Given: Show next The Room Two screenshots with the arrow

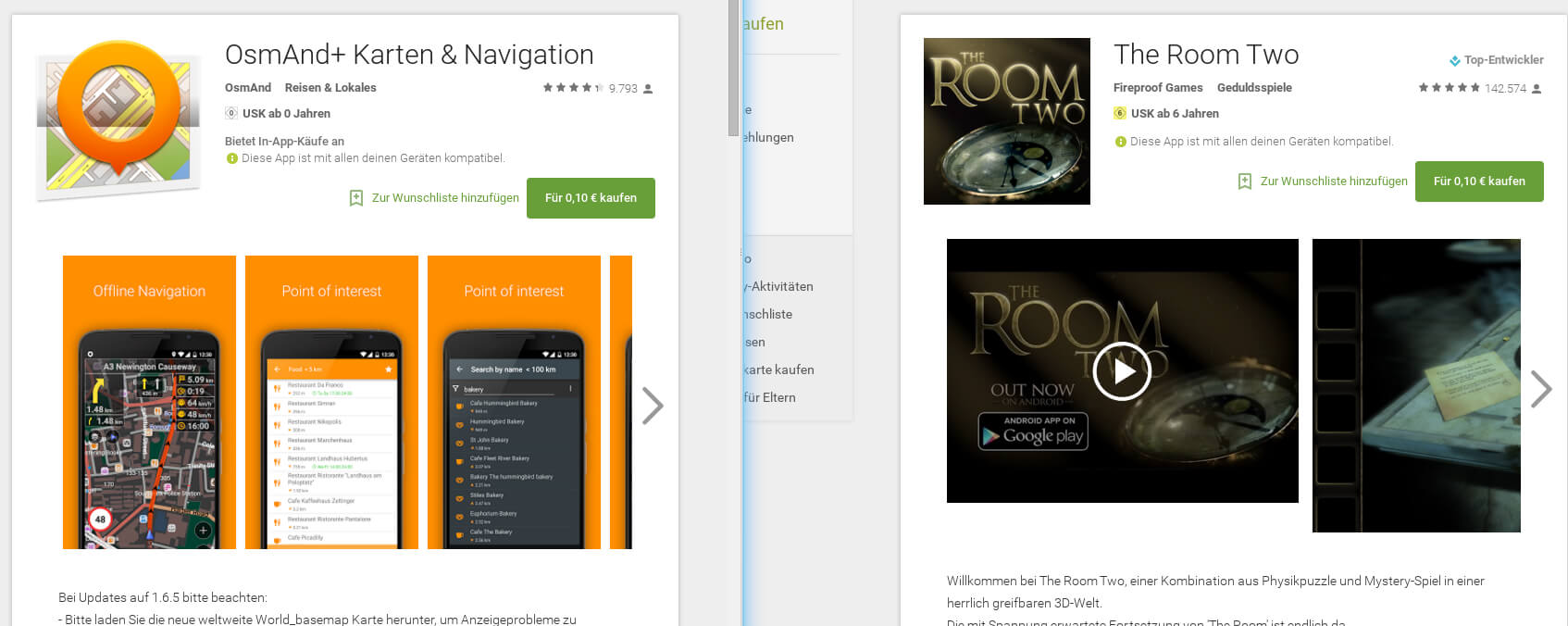Looking at the screenshot, I should pyautogui.click(x=1540, y=389).
